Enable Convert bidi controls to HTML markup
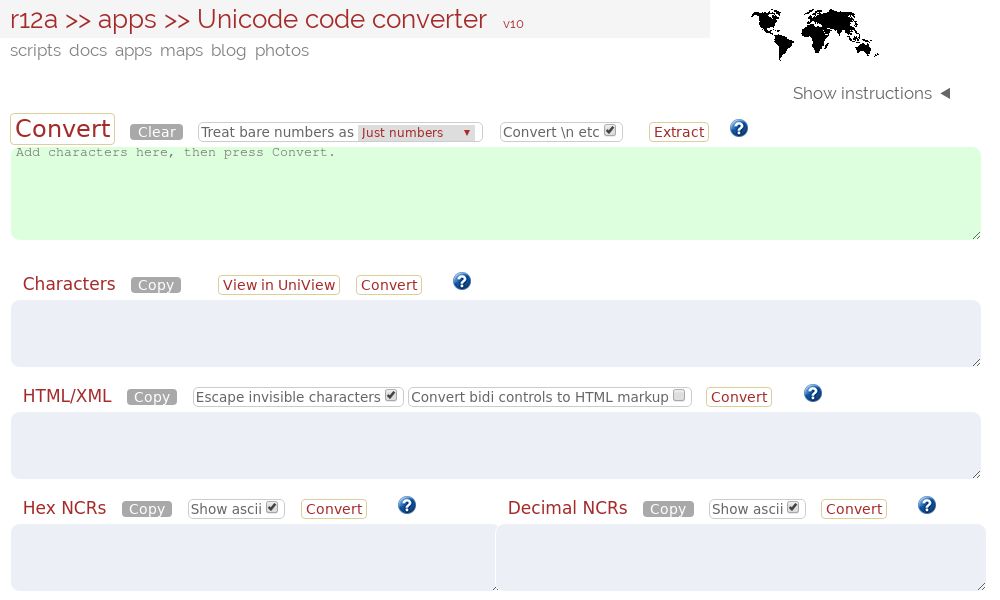The width and height of the screenshot is (1000, 600). point(679,396)
